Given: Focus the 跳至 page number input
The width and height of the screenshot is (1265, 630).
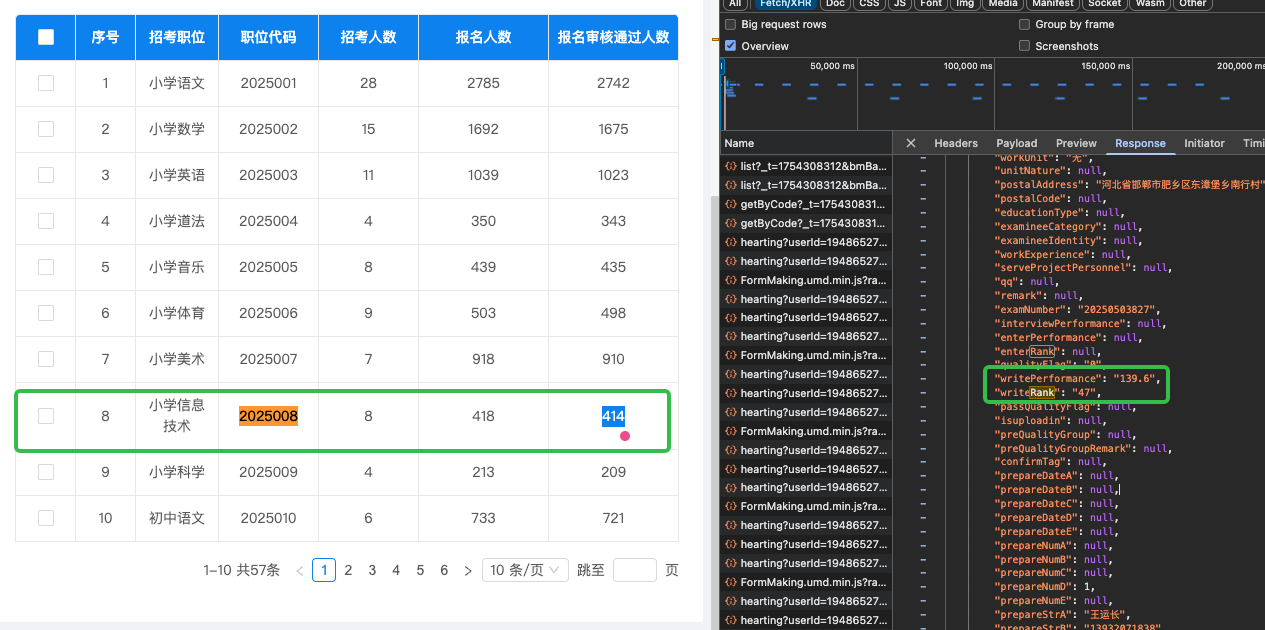Looking at the screenshot, I should [635, 570].
